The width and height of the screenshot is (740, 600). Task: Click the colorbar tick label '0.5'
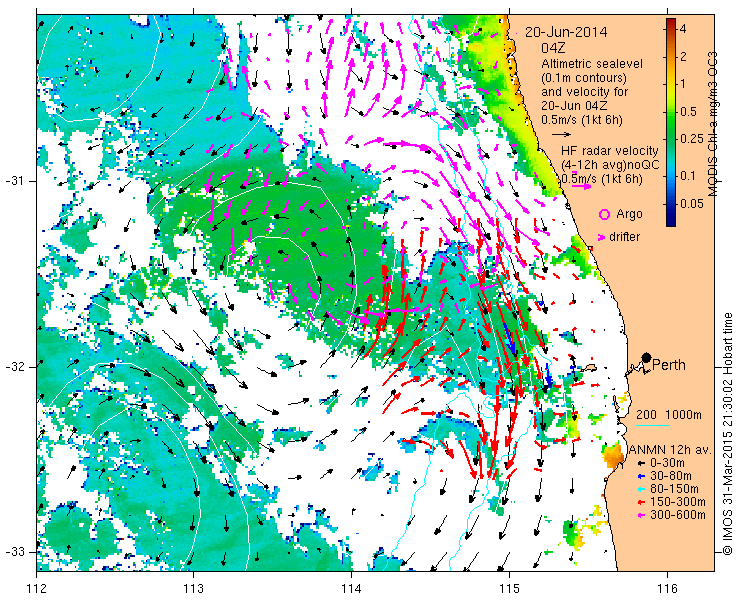pyautogui.click(x=688, y=112)
